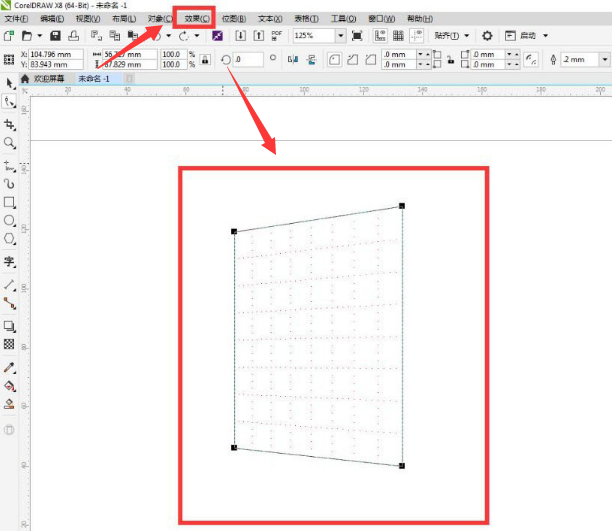Select the Pick (arrow) tool
Viewport: 612px width, 531px height.
point(9,84)
